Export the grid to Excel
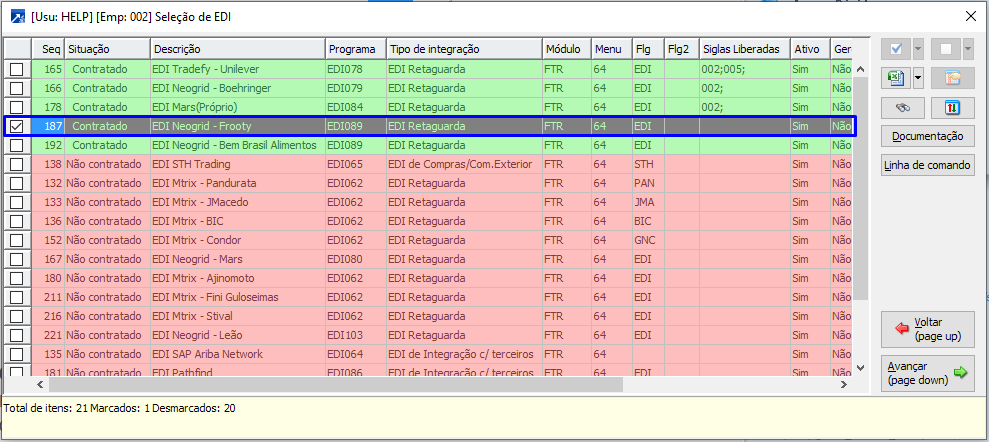The image size is (989, 442). pyautogui.click(x=896, y=78)
